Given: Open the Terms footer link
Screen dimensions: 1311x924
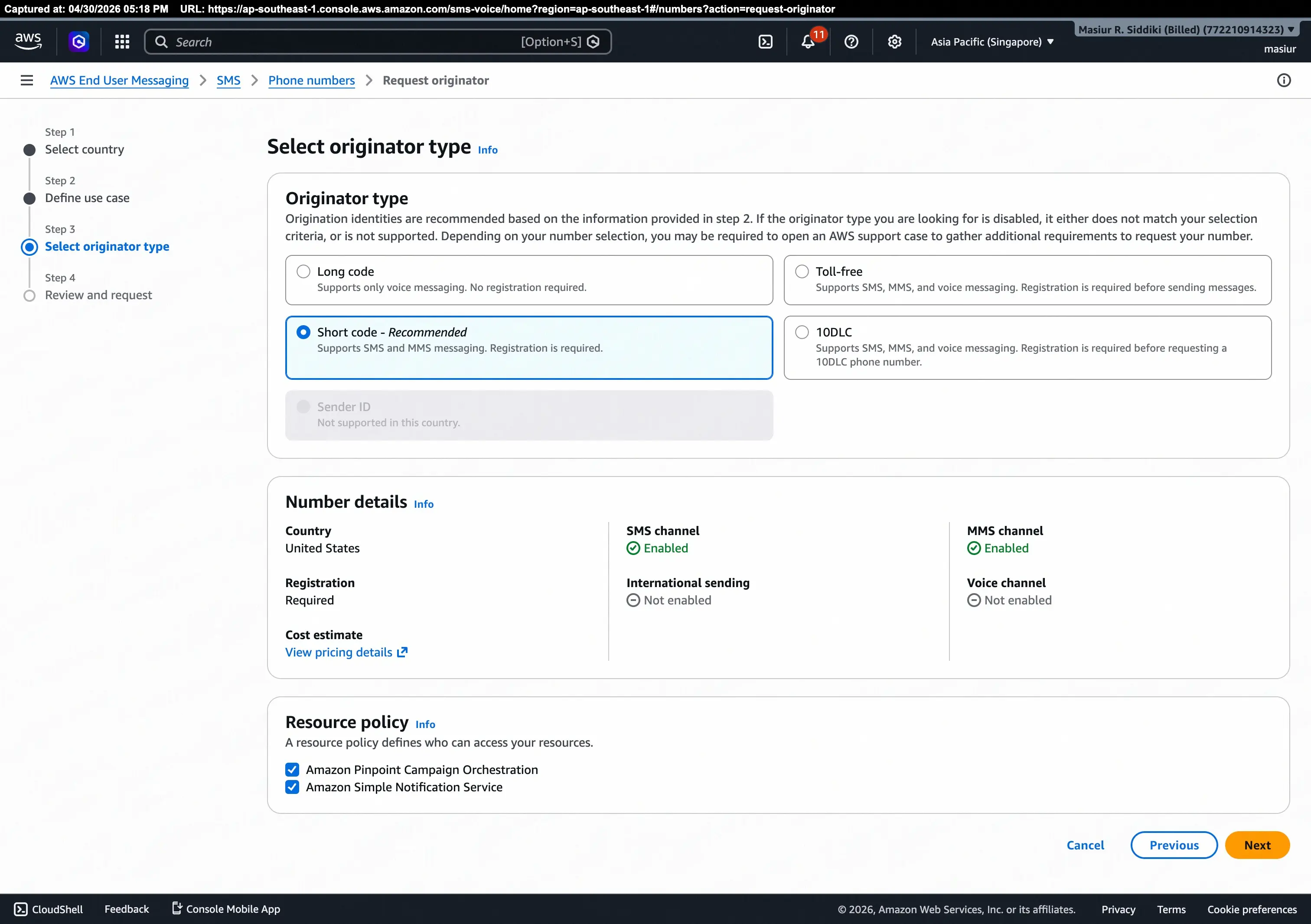Looking at the screenshot, I should point(1171,909).
